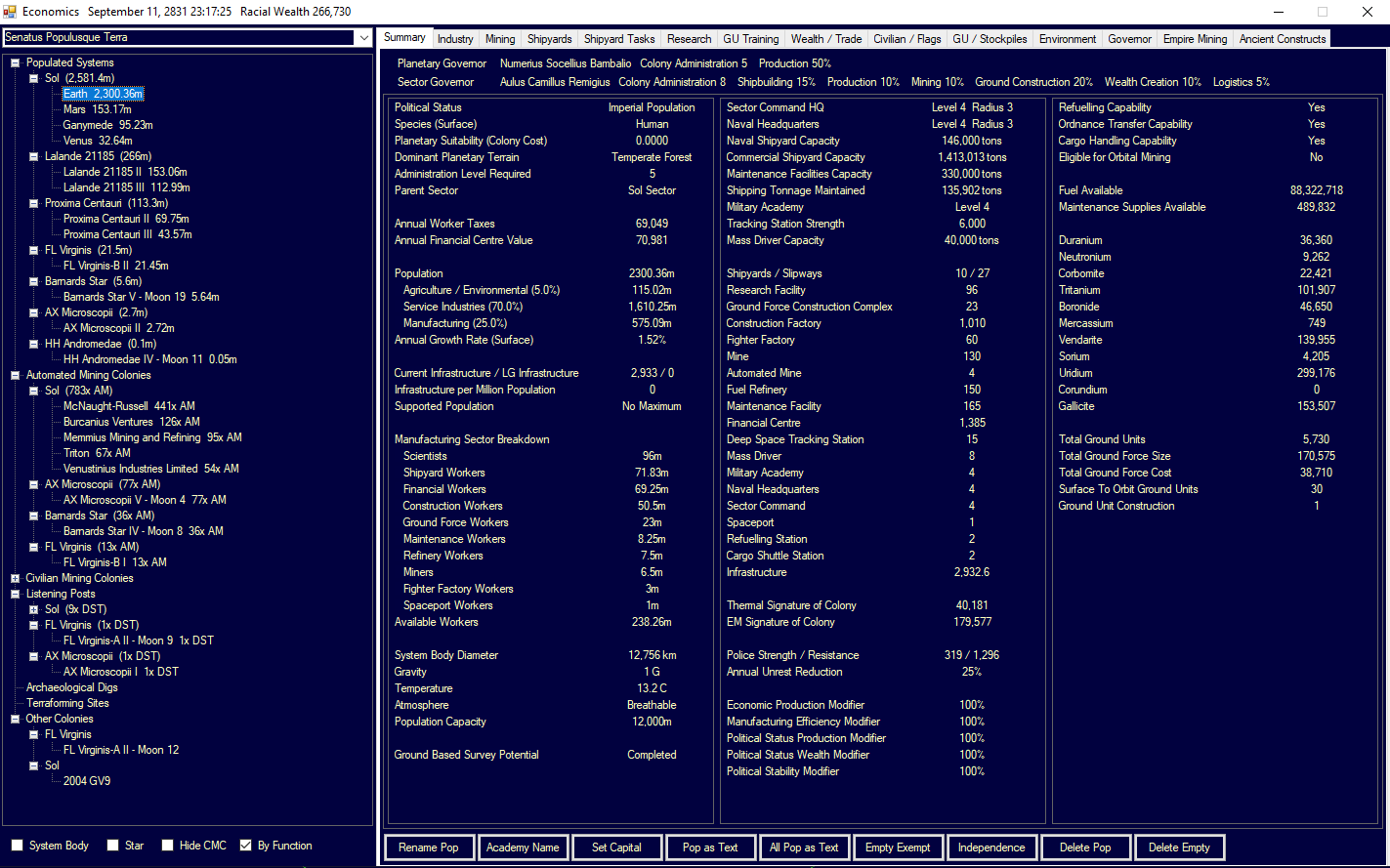
Task: Select the Triton 67x AM mining colony
Action: coord(97,453)
